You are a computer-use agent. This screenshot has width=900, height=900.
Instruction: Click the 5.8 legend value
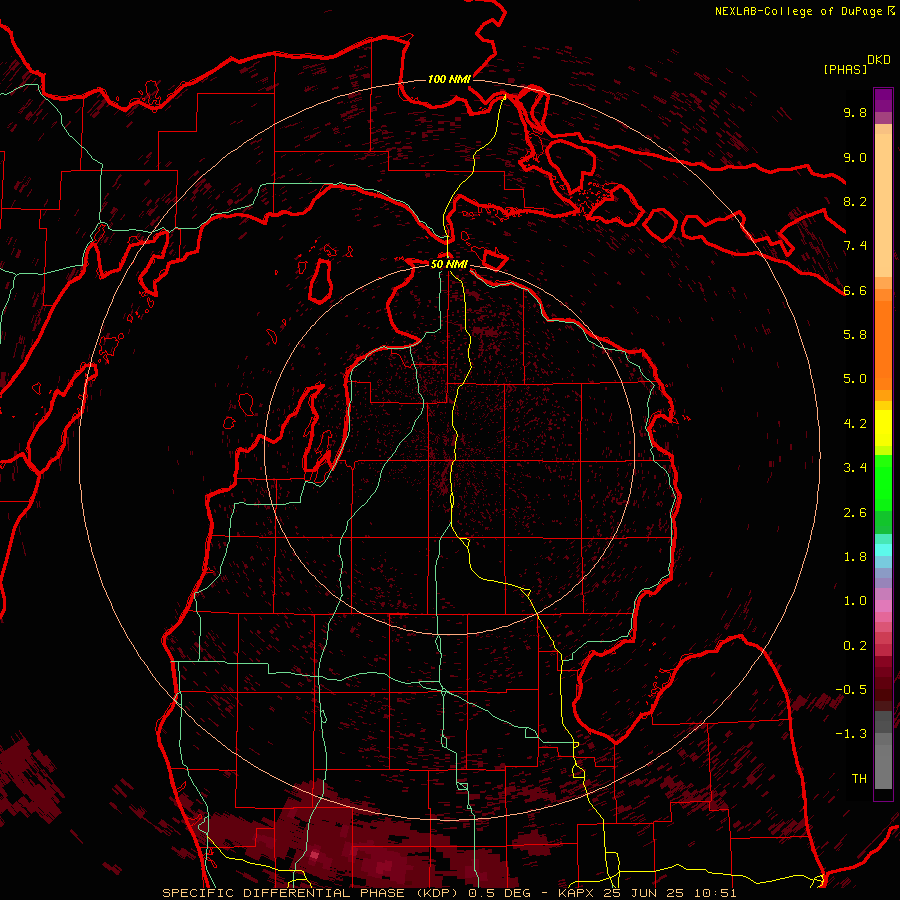[855, 335]
